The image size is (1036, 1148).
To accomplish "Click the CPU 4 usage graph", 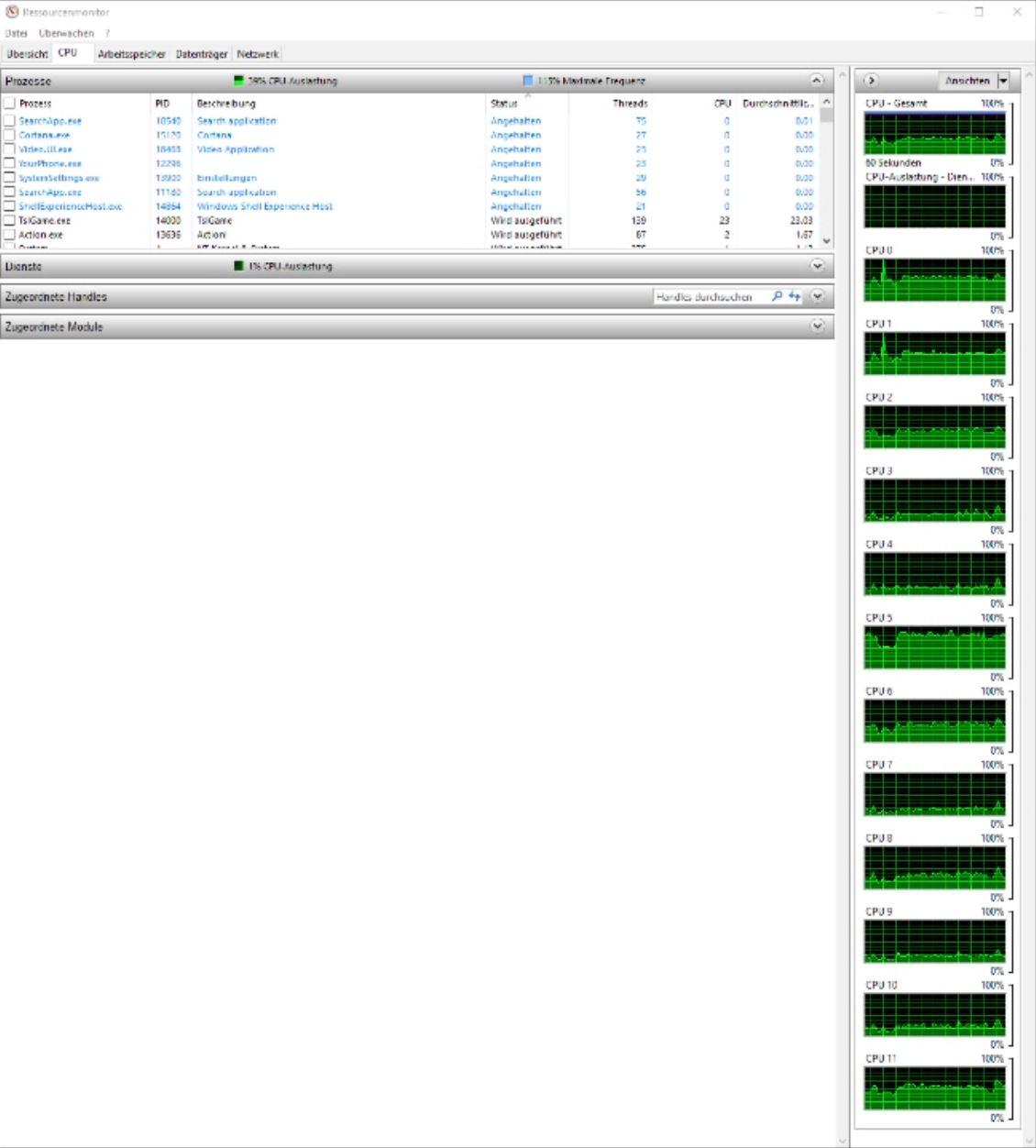I will pos(934,574).
